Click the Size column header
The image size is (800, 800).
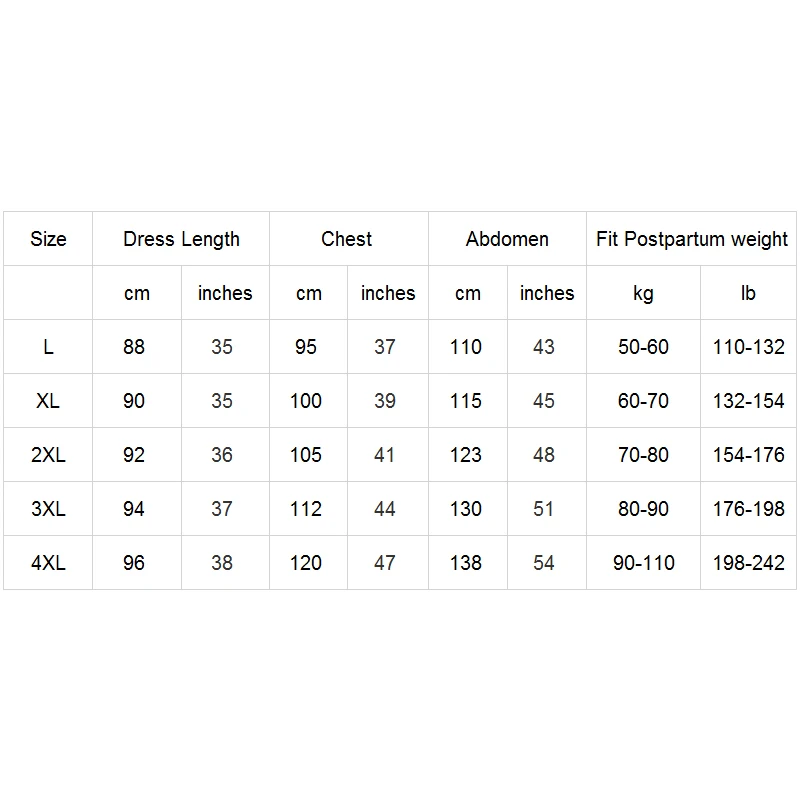[x=48, y=239]
